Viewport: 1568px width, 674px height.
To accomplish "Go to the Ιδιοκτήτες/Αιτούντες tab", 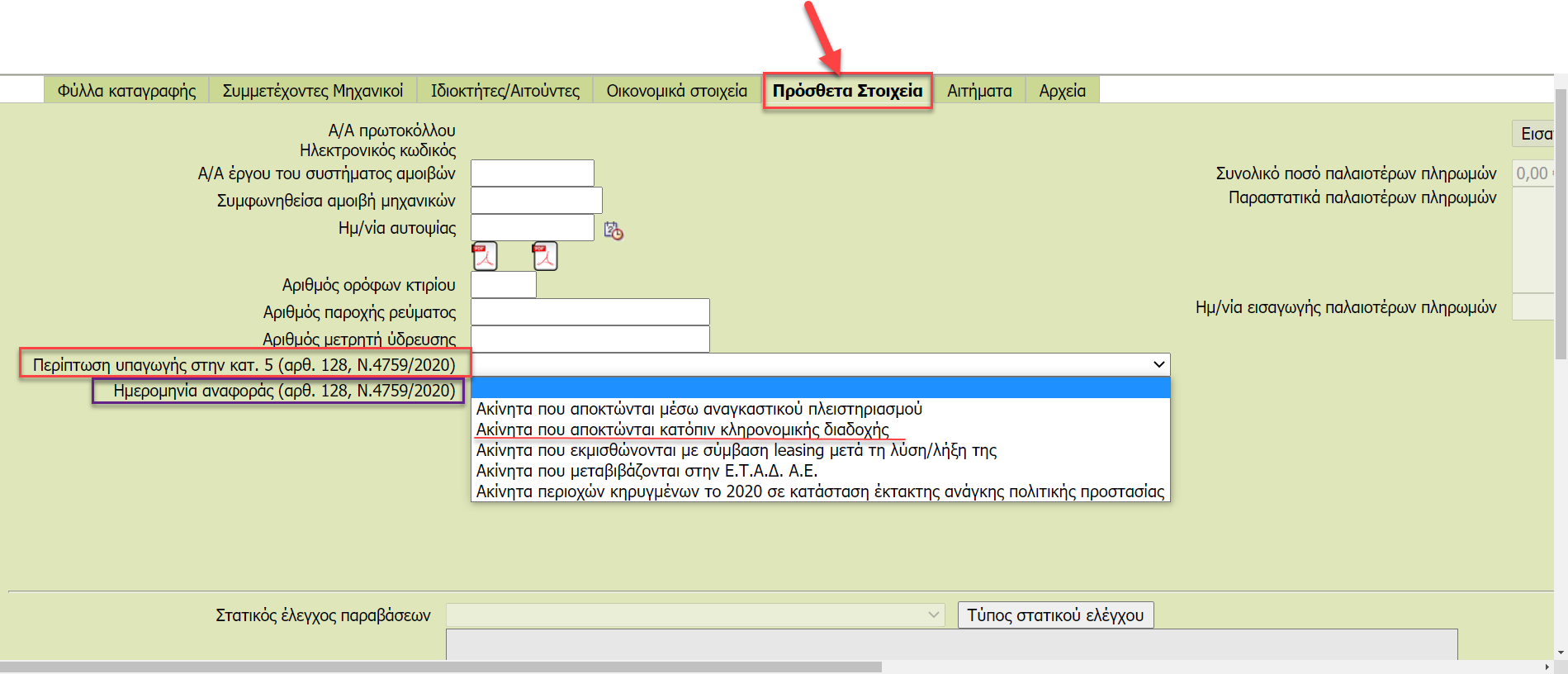I will click(x=505, y=91).
